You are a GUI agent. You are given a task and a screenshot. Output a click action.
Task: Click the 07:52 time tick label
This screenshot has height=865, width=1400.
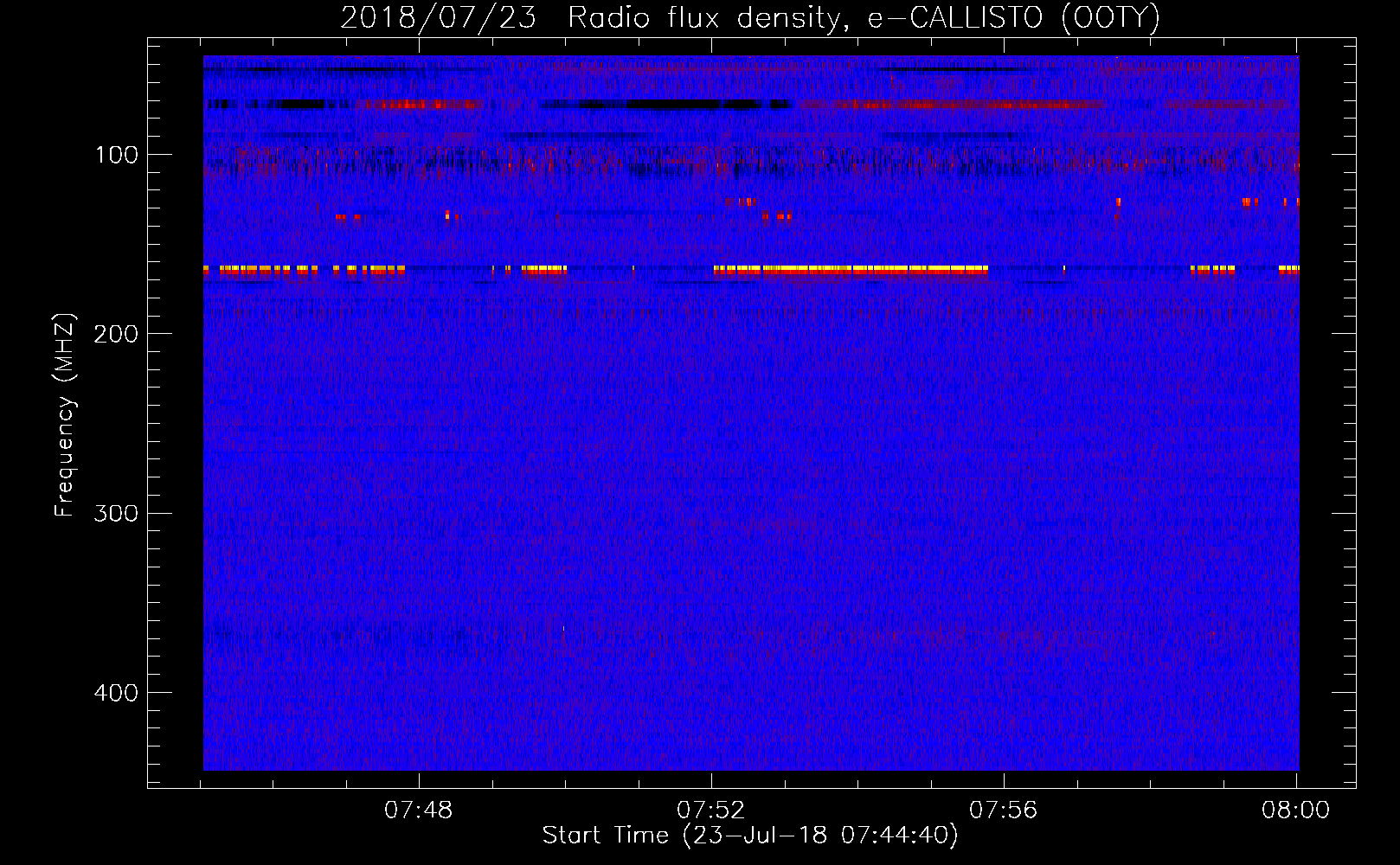711,811
